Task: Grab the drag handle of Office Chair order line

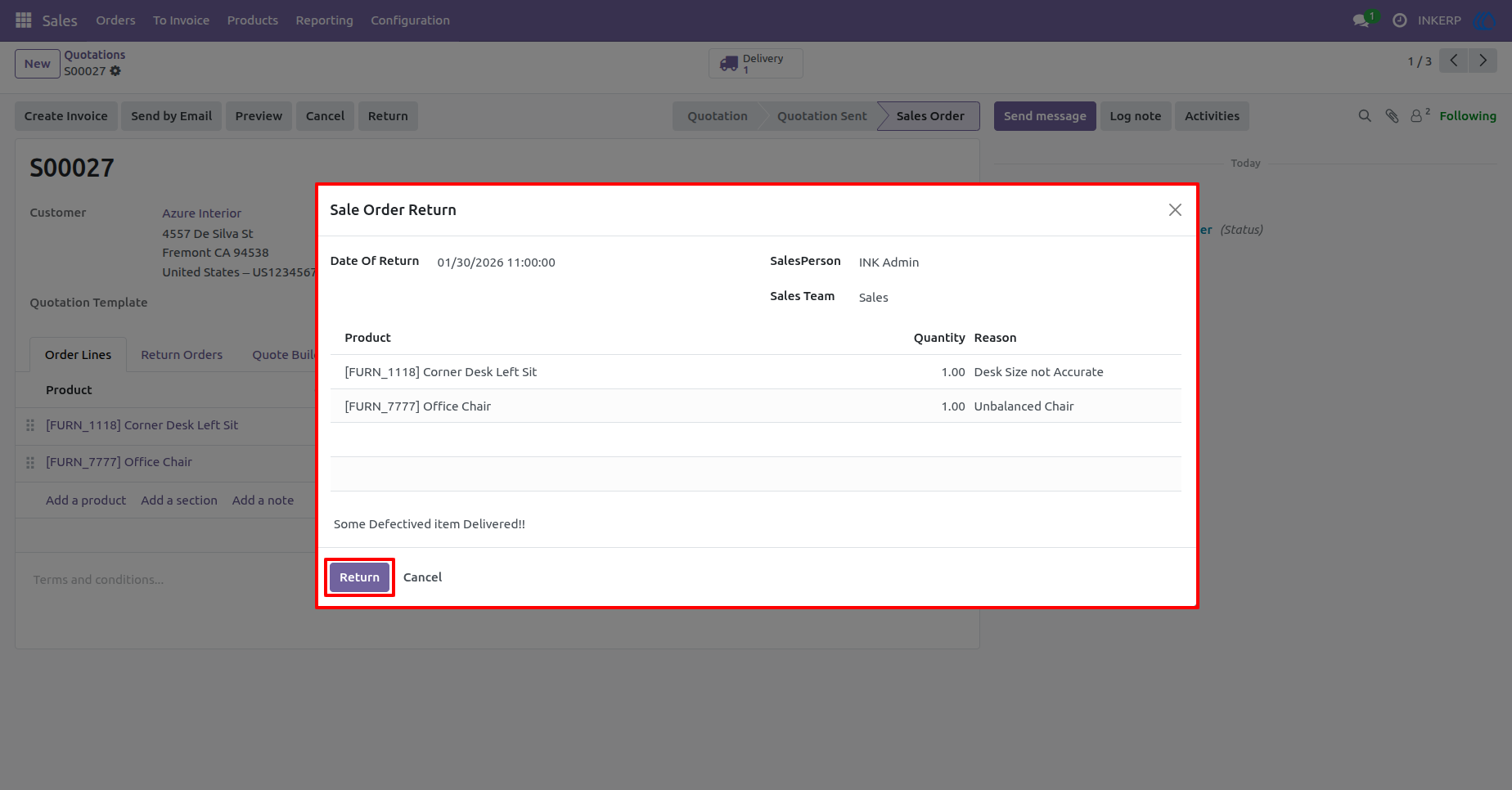Action: [30, 463]
